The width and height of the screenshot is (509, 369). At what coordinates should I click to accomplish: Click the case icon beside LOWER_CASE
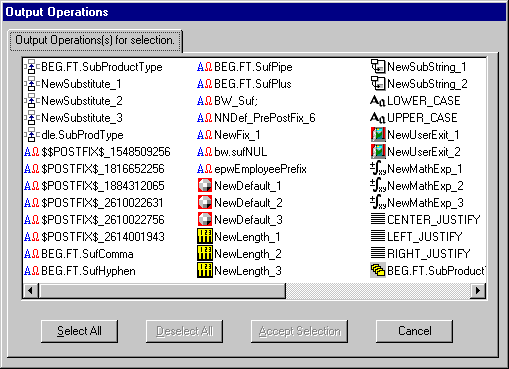pyautogui.click(x=378, y=101)
